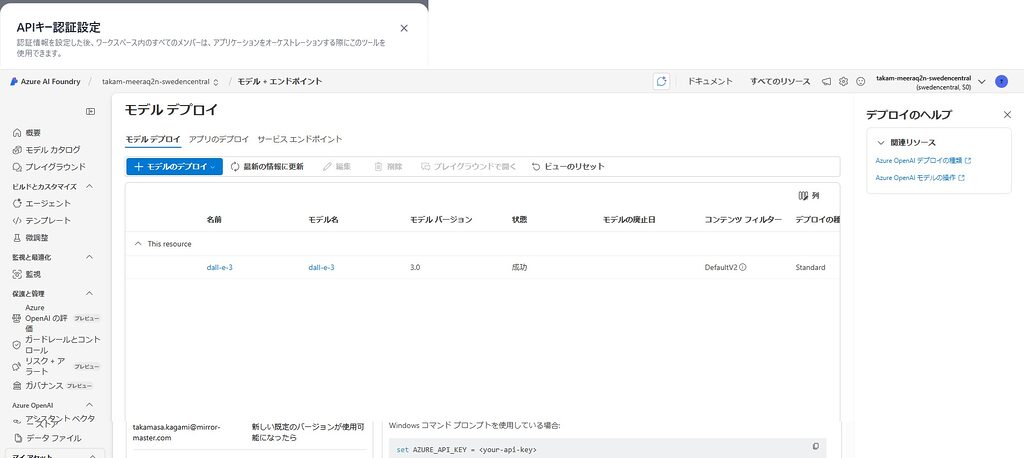Open ガバナンス in the sidebar

click(x=52, y=385)
